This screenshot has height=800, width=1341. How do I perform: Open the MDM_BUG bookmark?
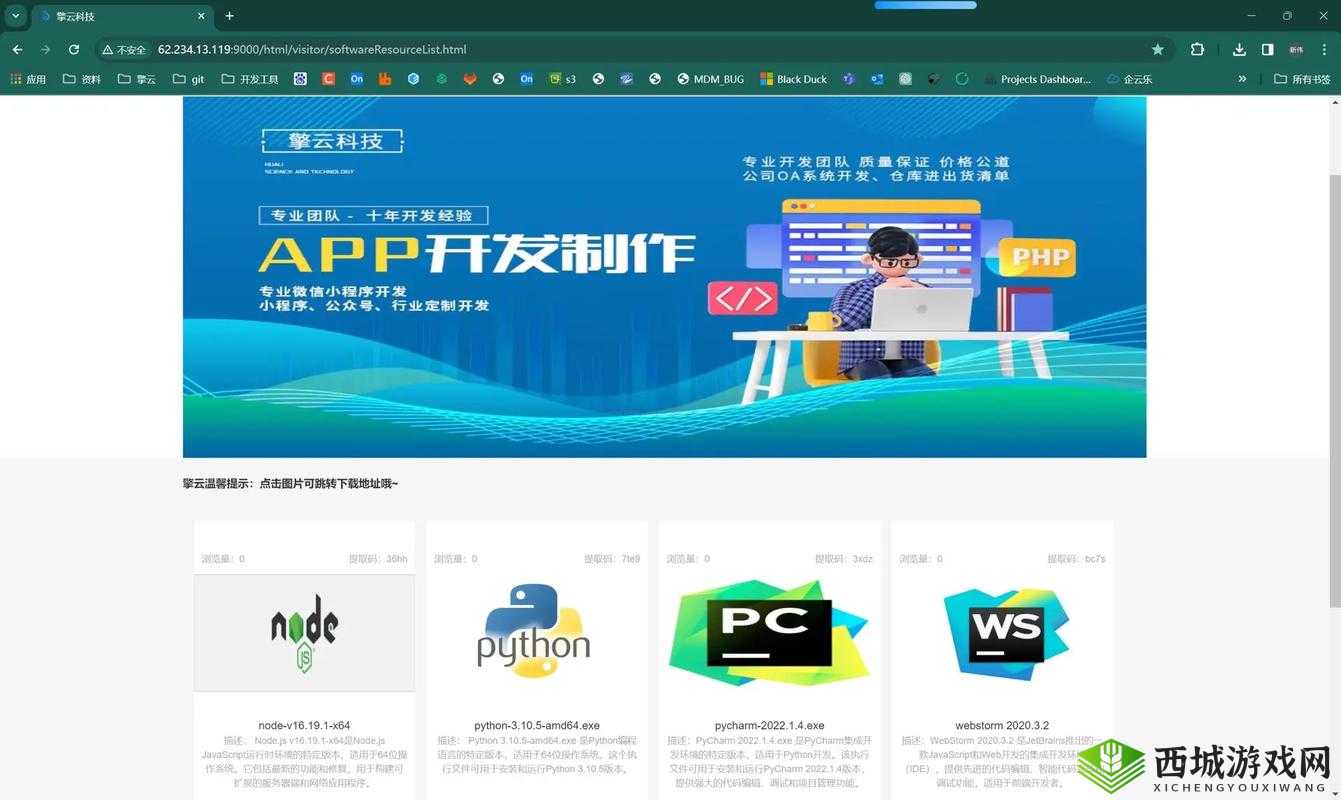coord(711,79)
